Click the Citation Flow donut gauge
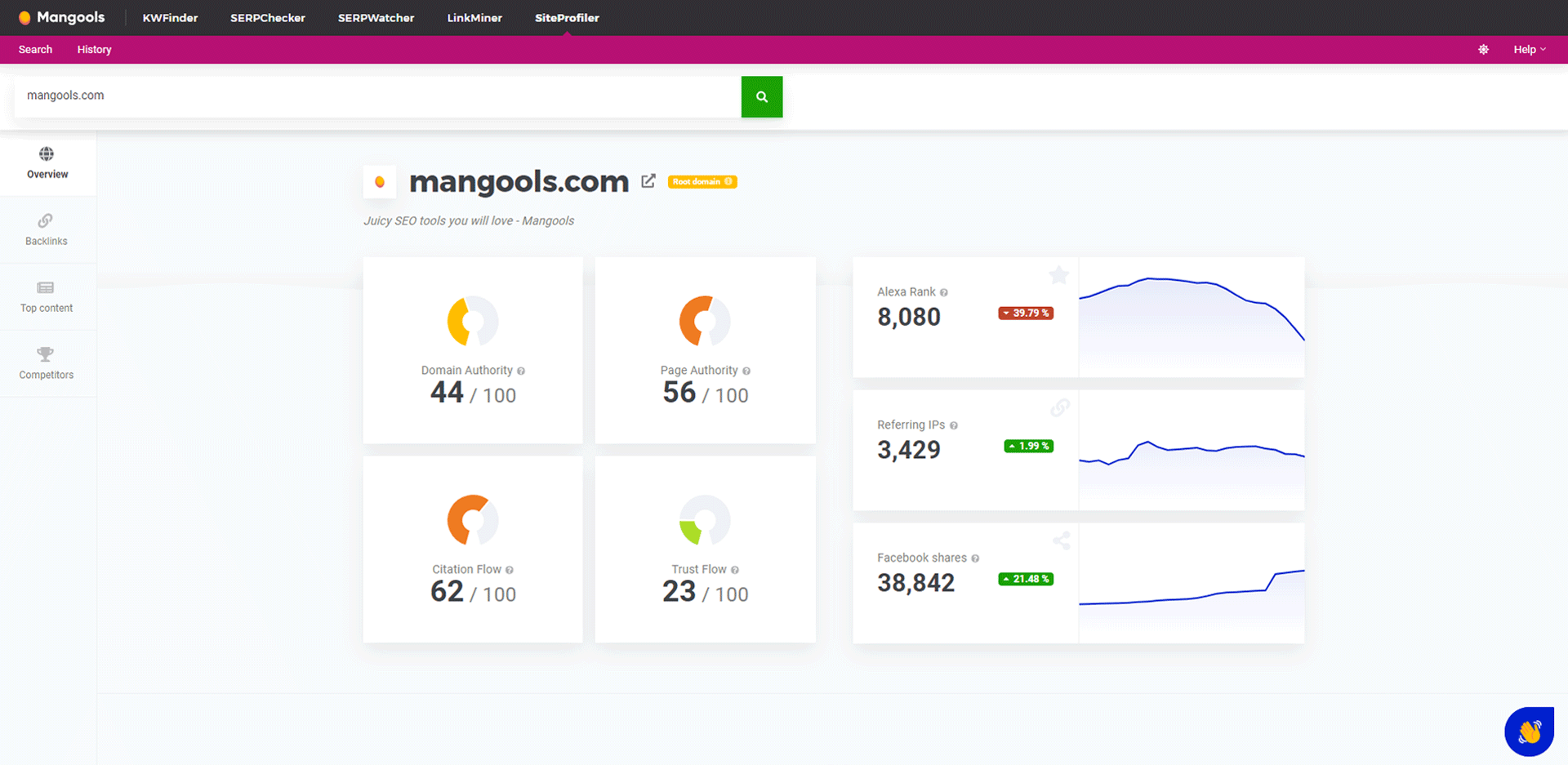1568x765 pixels. point(473,520)
